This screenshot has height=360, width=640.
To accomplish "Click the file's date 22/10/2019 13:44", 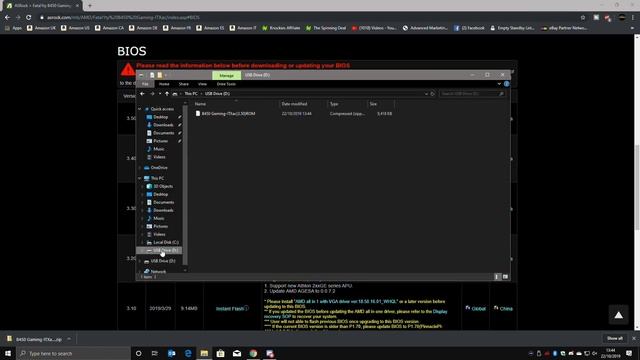I will tap(297, 114).
